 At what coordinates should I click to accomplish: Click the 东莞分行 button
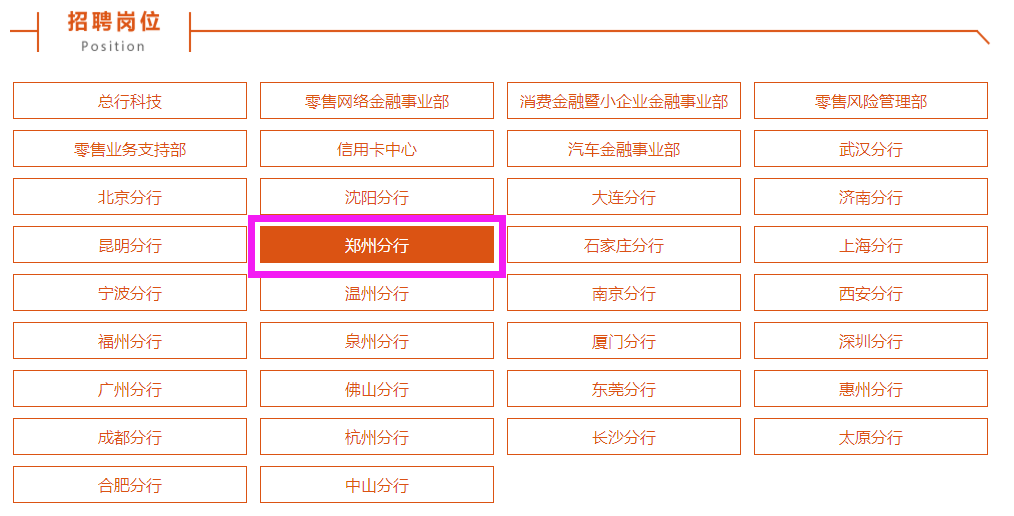pos(624,389)
